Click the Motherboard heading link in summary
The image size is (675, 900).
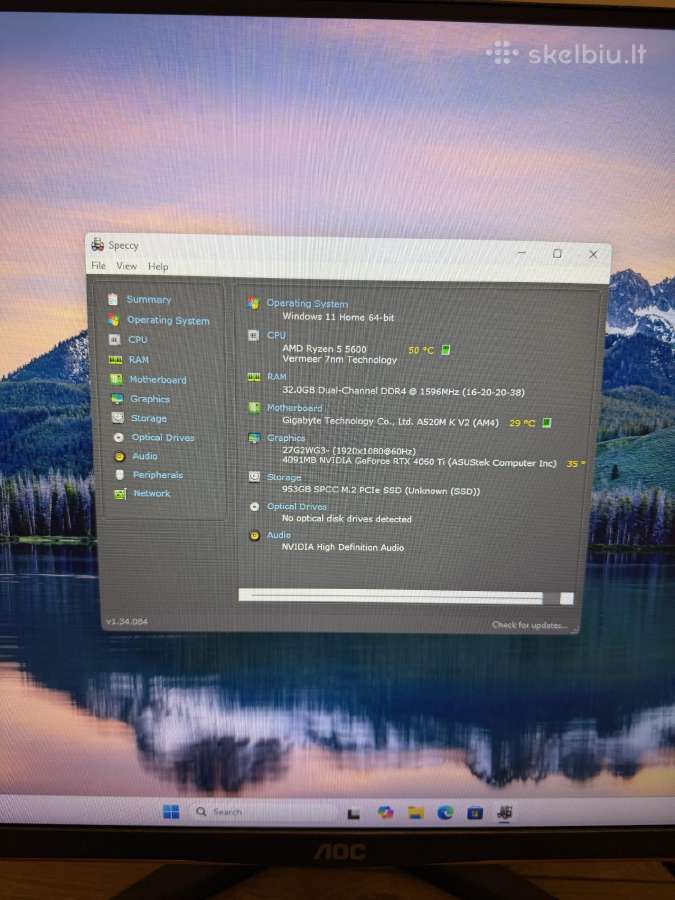pyautogui.click(x=294, y=408)
